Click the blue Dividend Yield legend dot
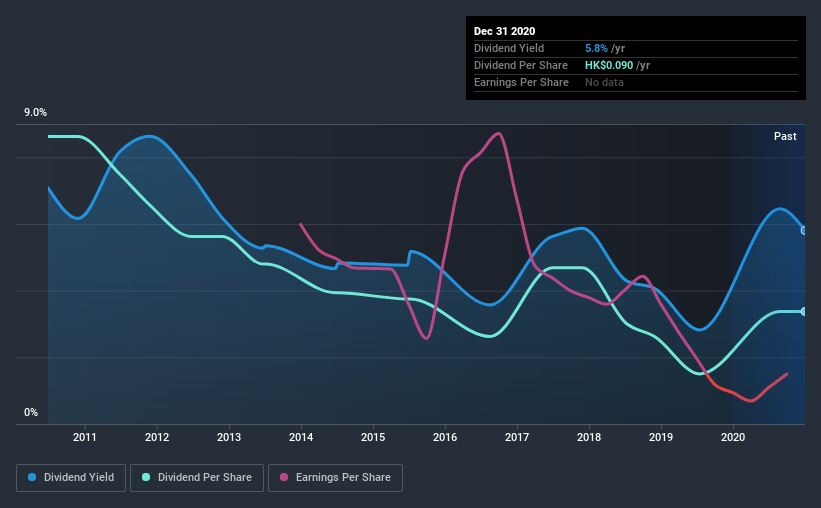Image resolution: width=821 pixels, height=508 pixels. tap(32, 477)
